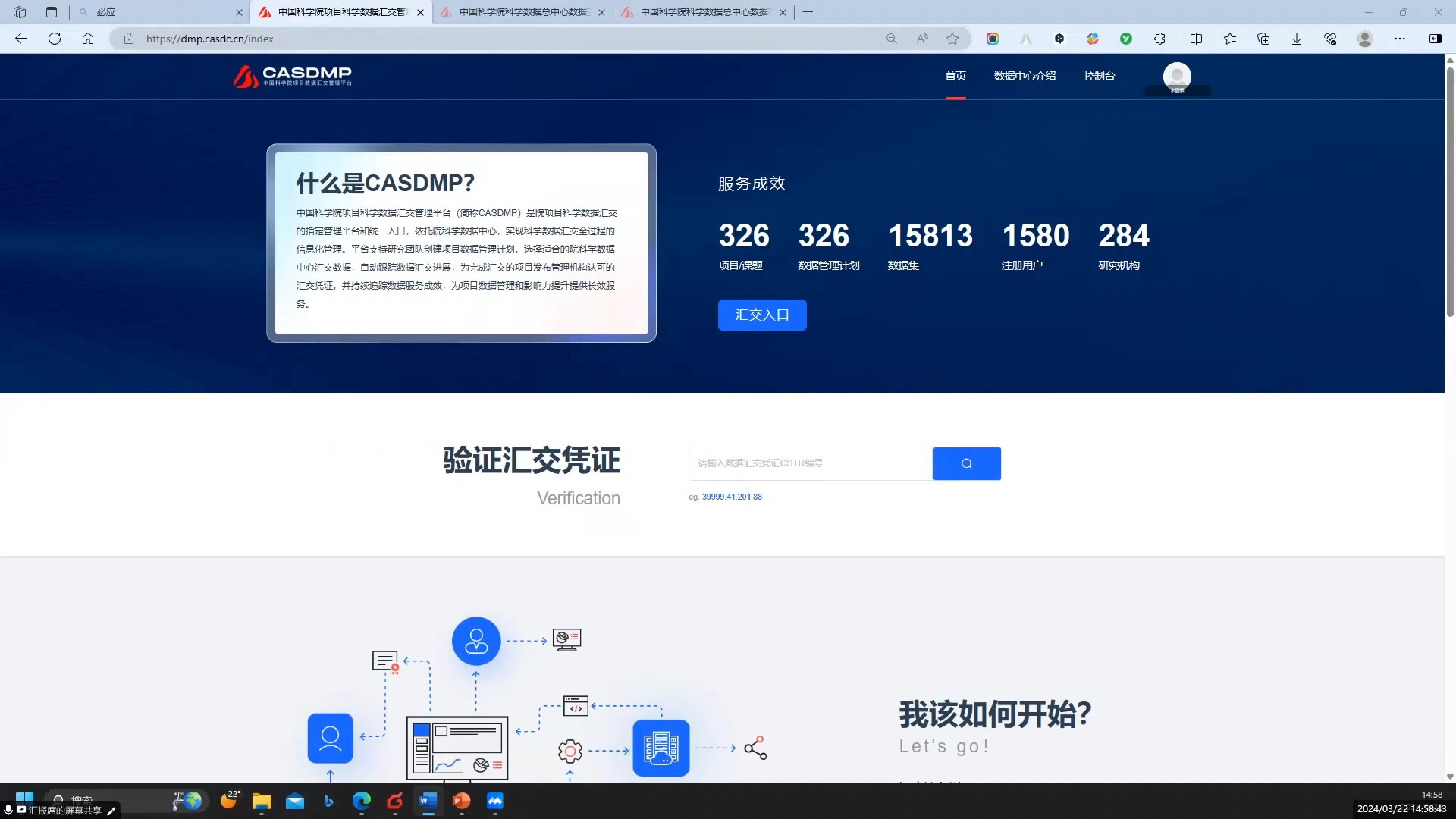This screenshot has height=819, width=1456.
Task: Click the page vertical scrollbar thumb
Action: 1450,191
